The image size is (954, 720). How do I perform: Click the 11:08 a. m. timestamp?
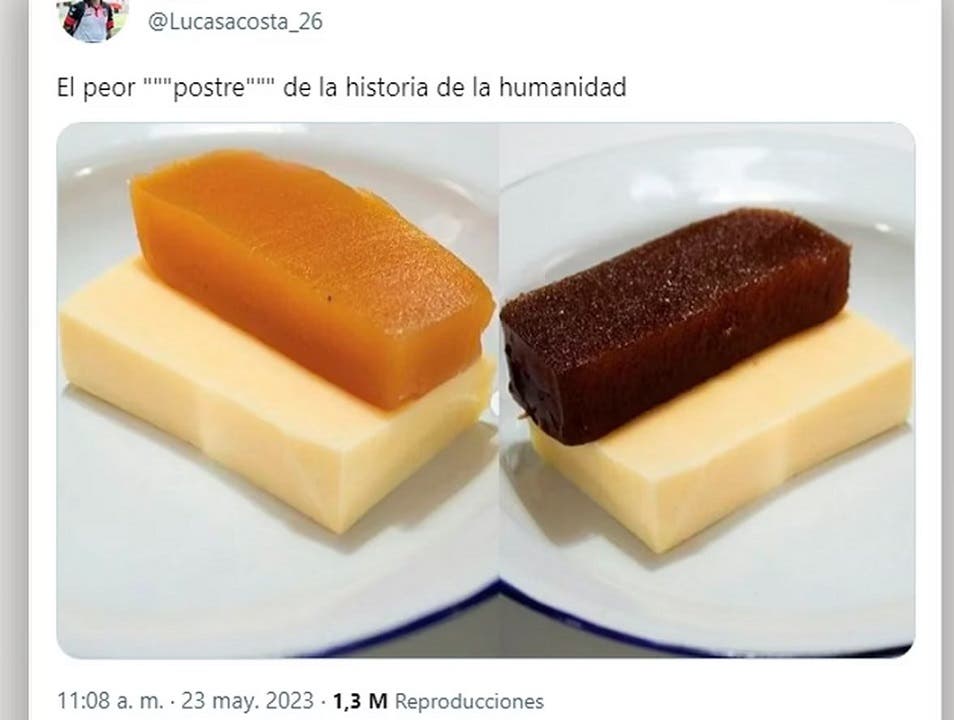(110, 701)
